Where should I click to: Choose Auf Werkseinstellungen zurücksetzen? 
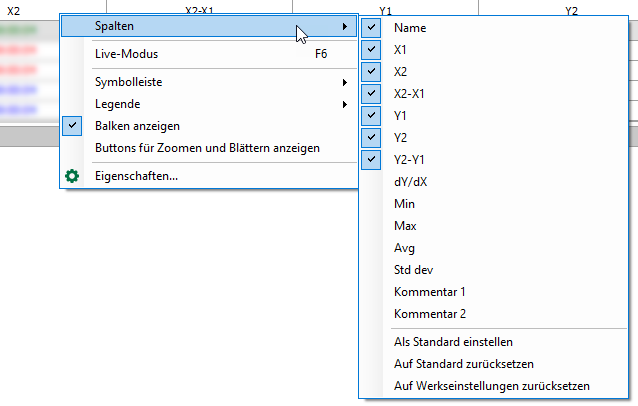tap(492, 385)
